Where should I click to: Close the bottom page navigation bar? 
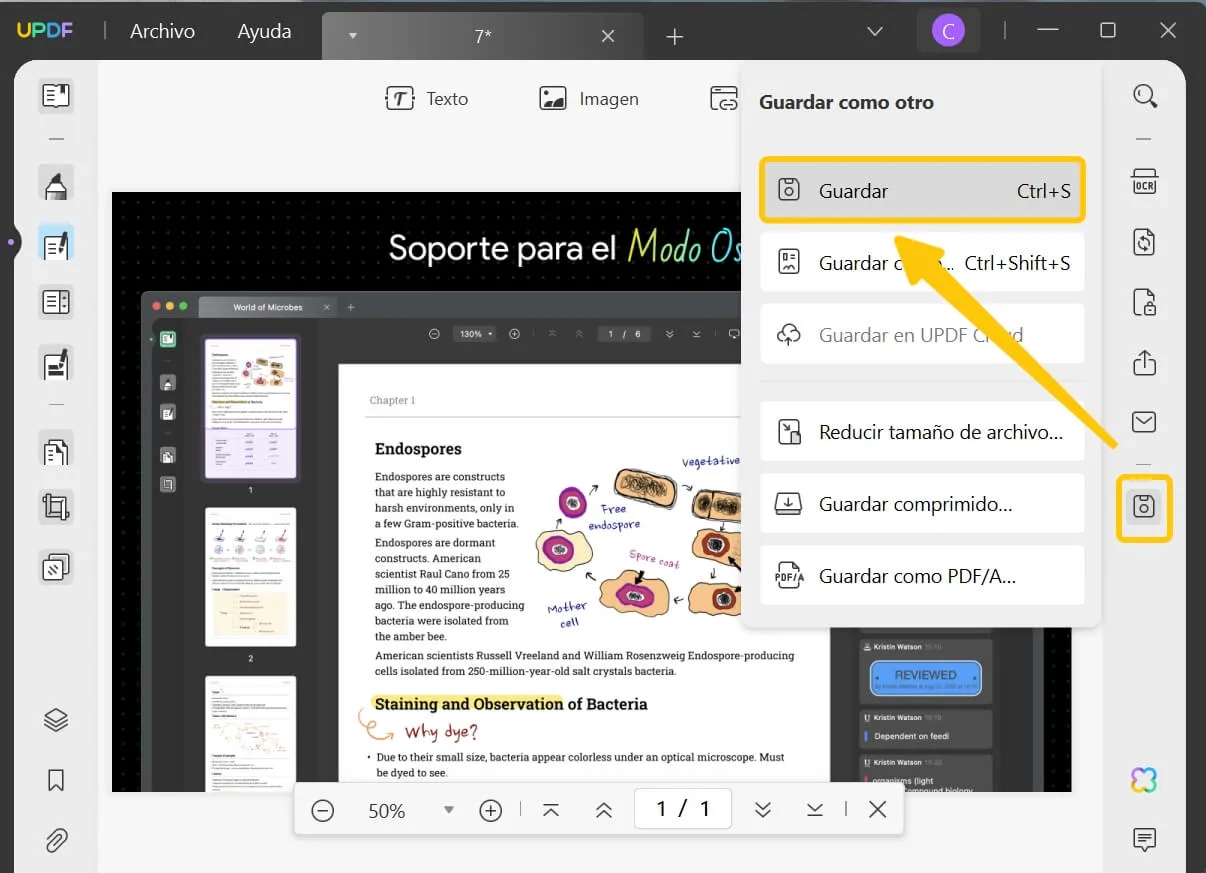pyautogui.click(x=878, y=810)
